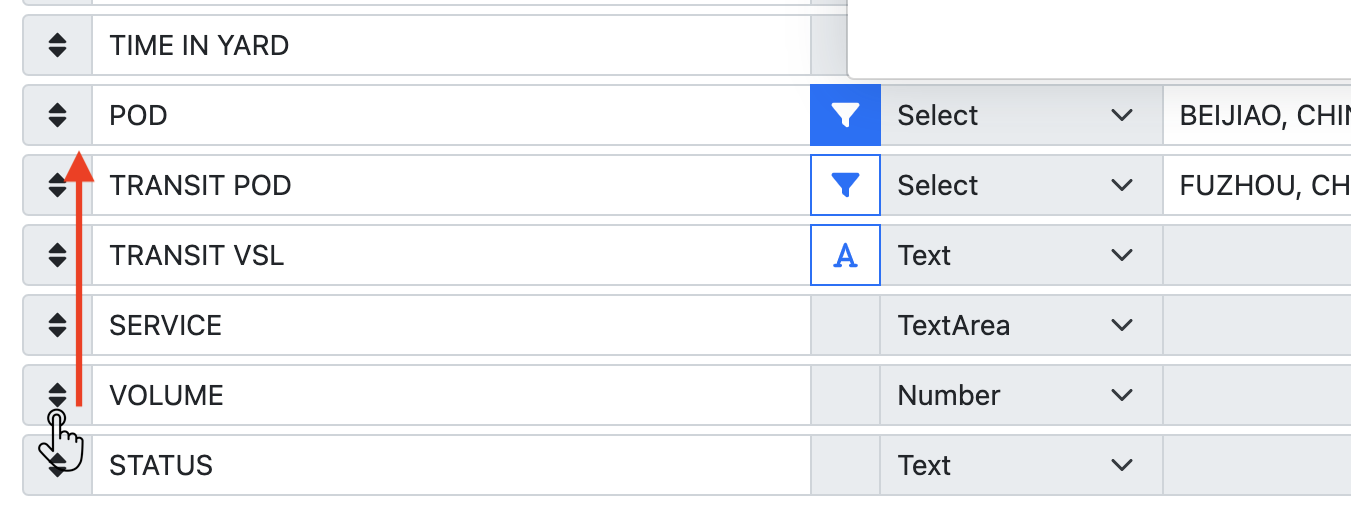Screen dimensions: 1351x516
Task: Change the STATUS Text type dropdown
Action: pyautogui.click(x=1020, y=466)
